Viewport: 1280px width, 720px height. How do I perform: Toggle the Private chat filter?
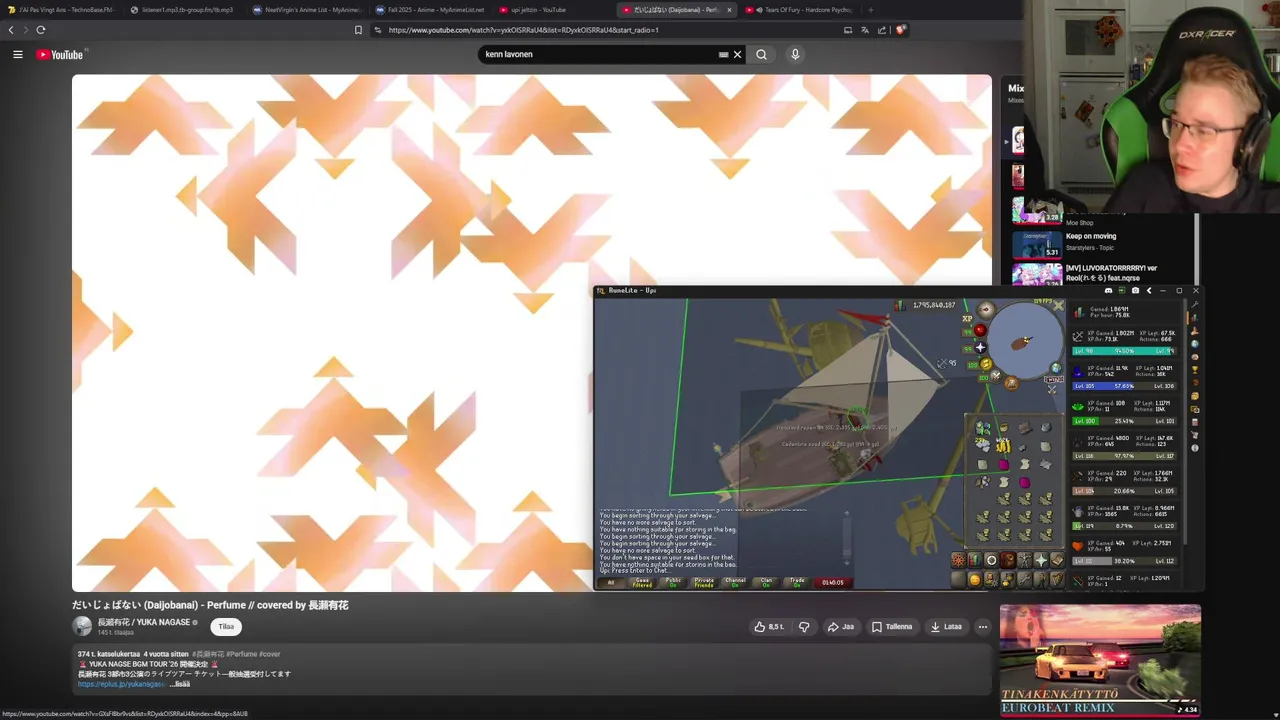point(704,582)
